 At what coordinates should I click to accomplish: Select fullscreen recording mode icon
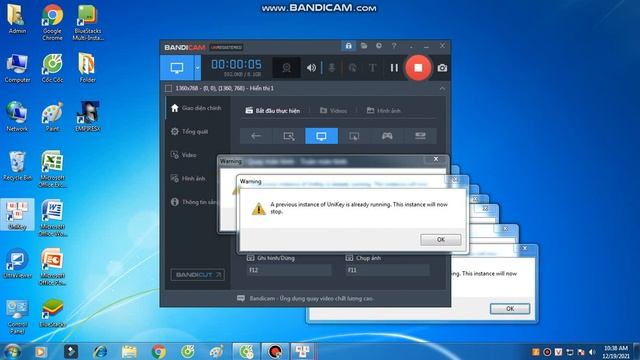(322, 136)
